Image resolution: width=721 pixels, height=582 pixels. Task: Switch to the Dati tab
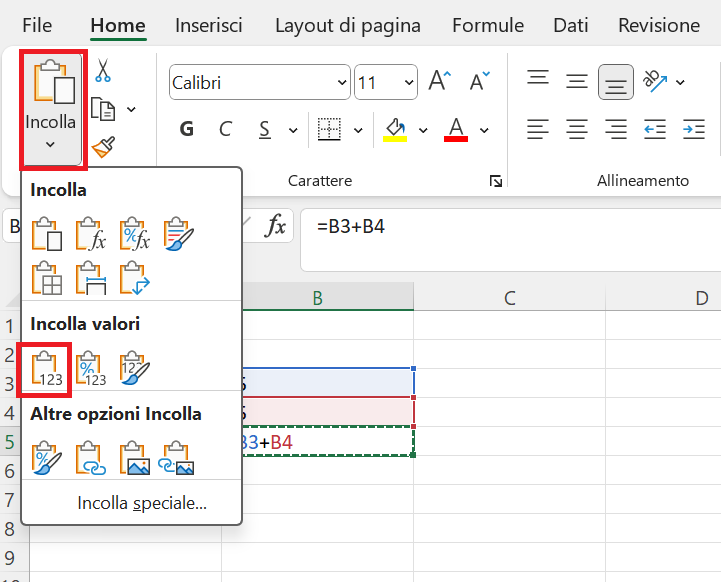[571, 25]
